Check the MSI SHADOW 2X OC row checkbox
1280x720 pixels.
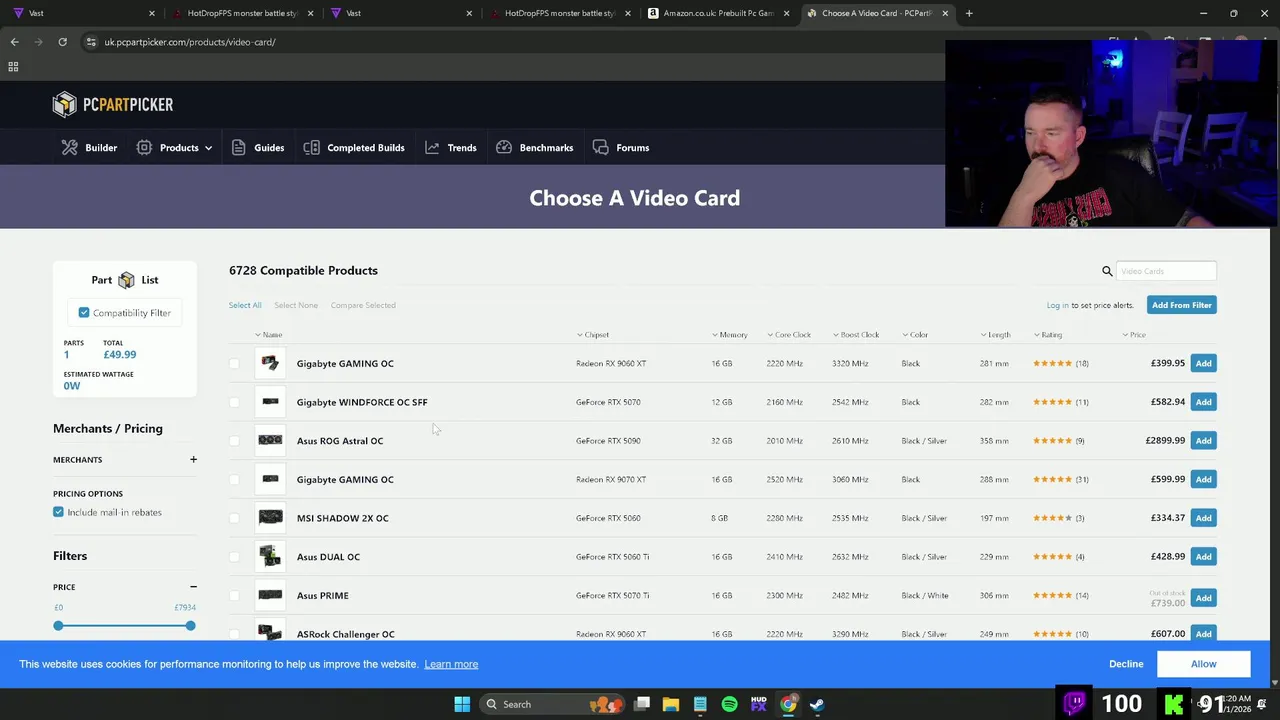coord(234,518)
